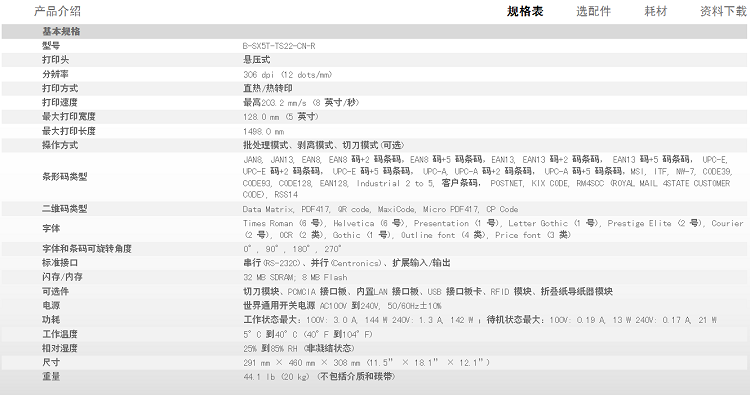Select the 最高203.2 mm/s speed value
Image resolution: width=750 pixels, height=395 pixels.
click(x=301, y=102)
